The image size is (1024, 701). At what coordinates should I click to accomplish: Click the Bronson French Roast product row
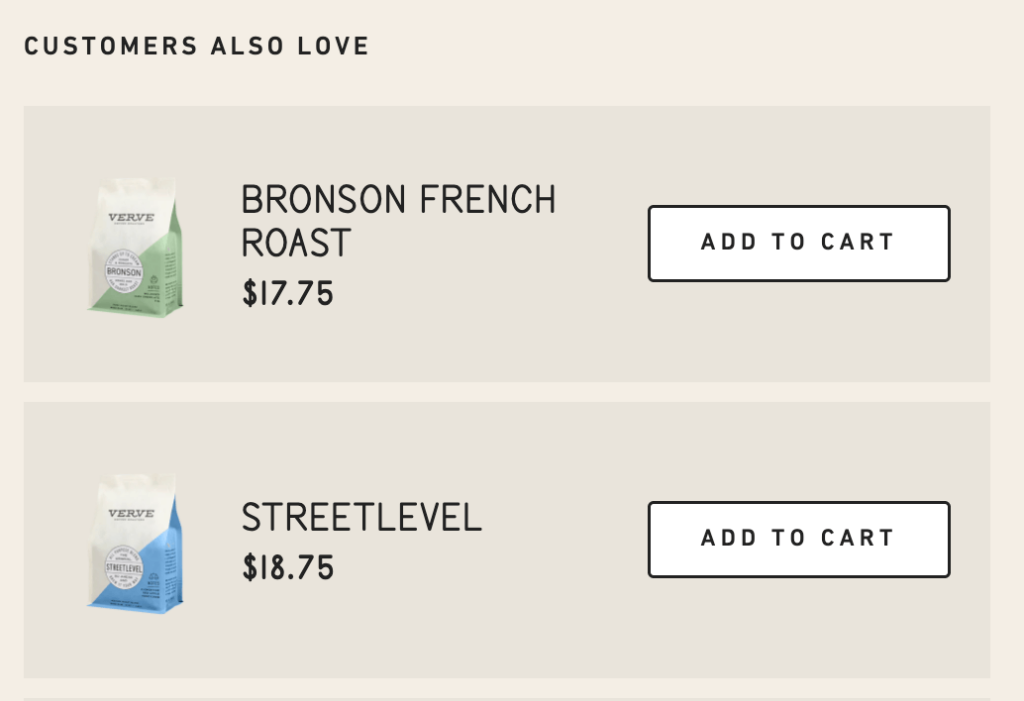click(x=512, y=243)
